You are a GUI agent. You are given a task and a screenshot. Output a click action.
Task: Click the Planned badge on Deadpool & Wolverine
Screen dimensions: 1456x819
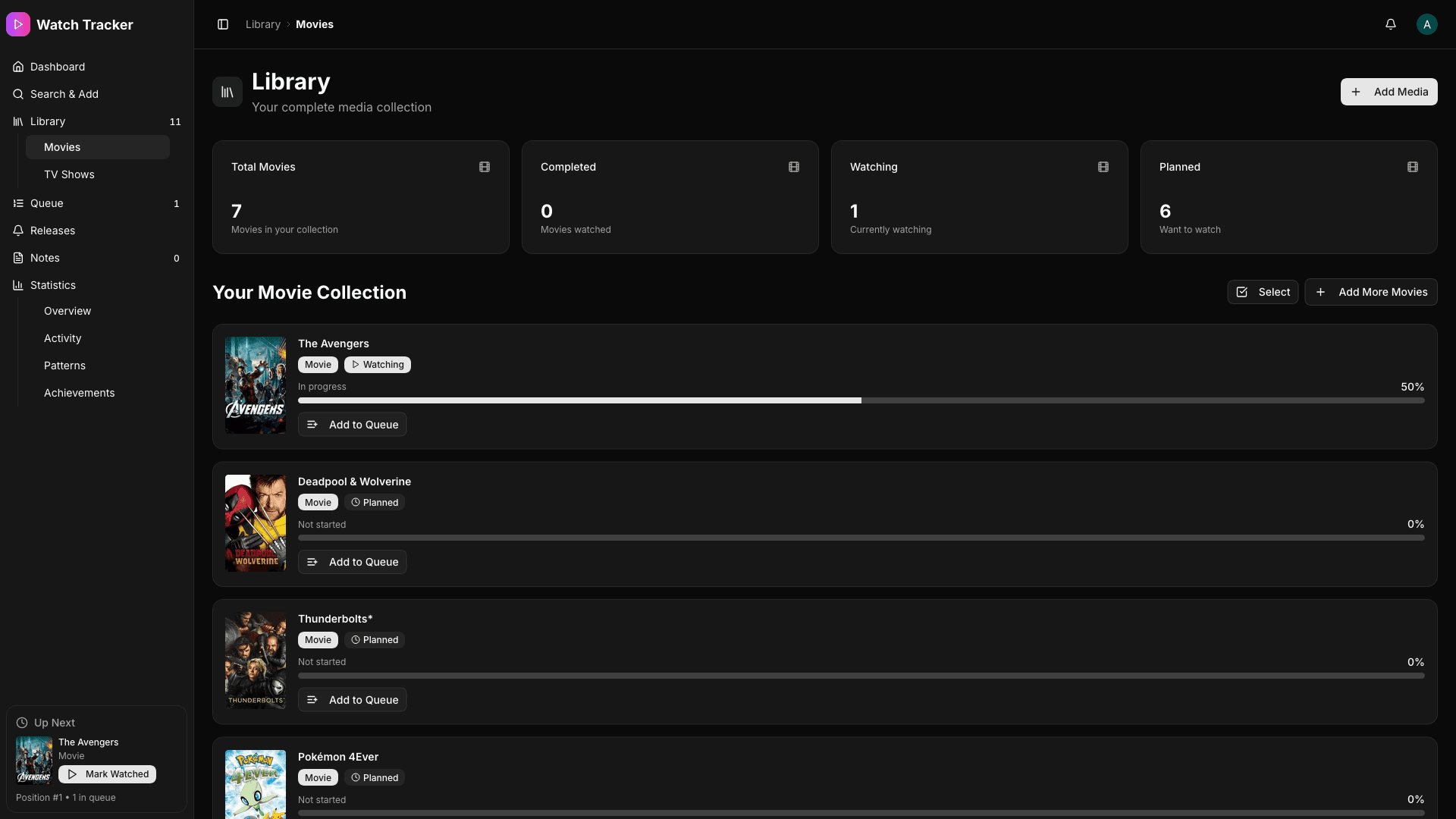(x=375, y=503)
